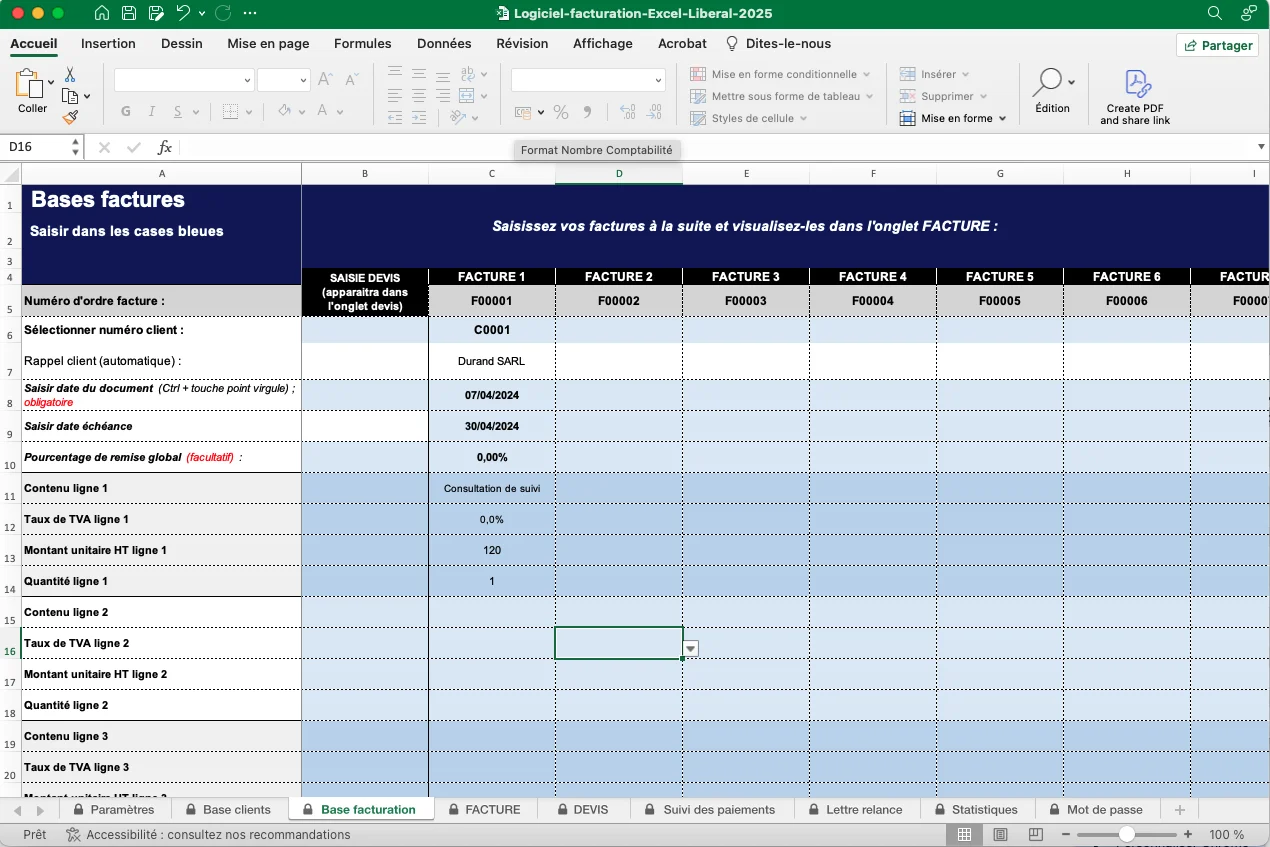This screenshot has width=1270, height=847.
Task: Click the insert function fx icon
Action: (x=165, y=147)
